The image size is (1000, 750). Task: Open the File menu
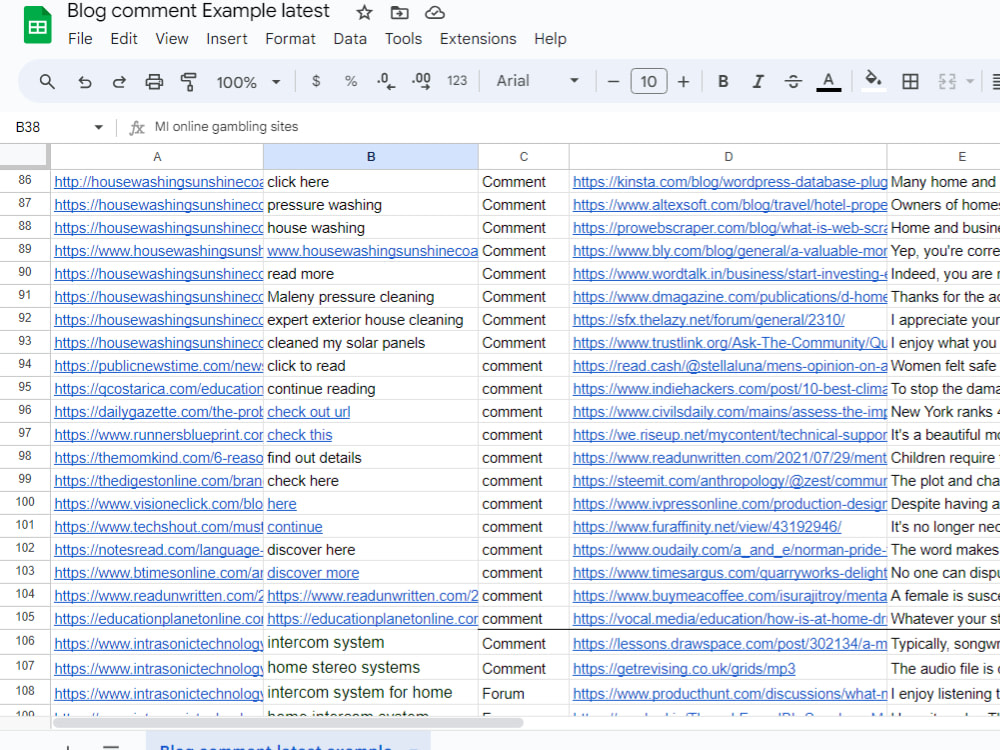[80, 39]
